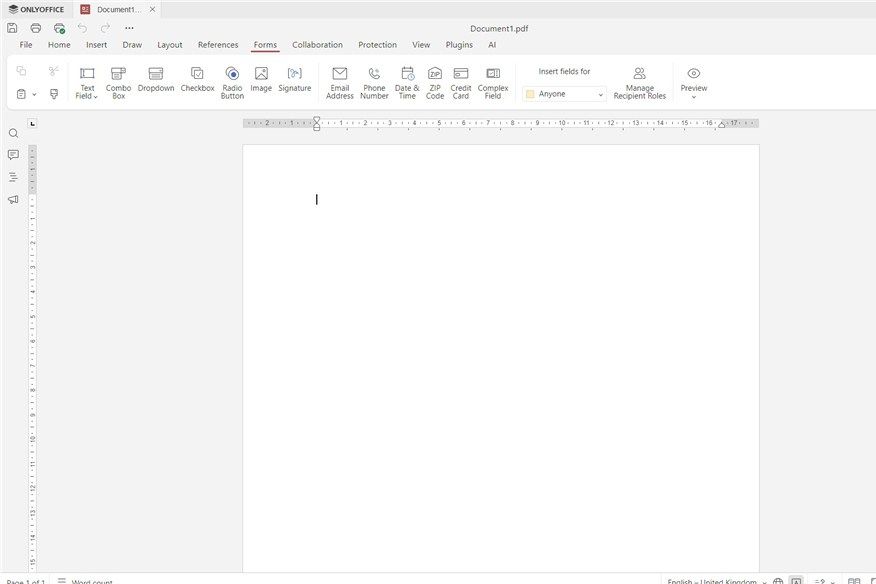876x584 pixels.
Task: Insert a ZIP Code field
Action: 435,83
